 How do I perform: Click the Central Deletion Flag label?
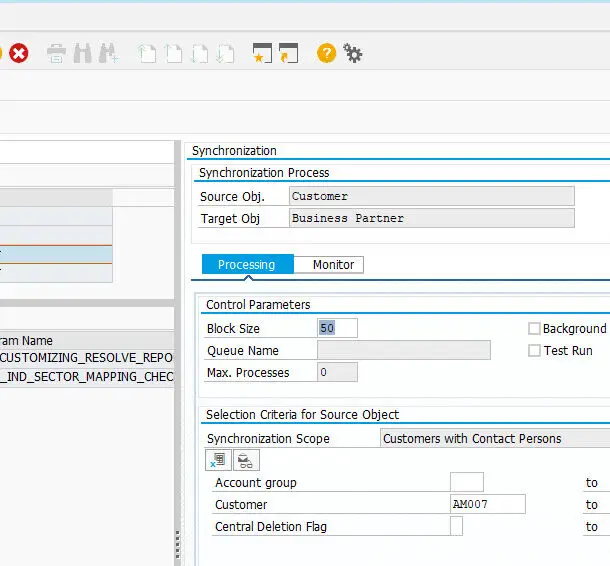pos(271,527)
